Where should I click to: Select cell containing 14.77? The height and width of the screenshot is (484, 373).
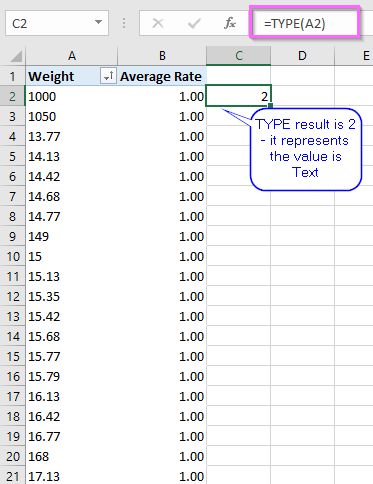click(72, 216)
